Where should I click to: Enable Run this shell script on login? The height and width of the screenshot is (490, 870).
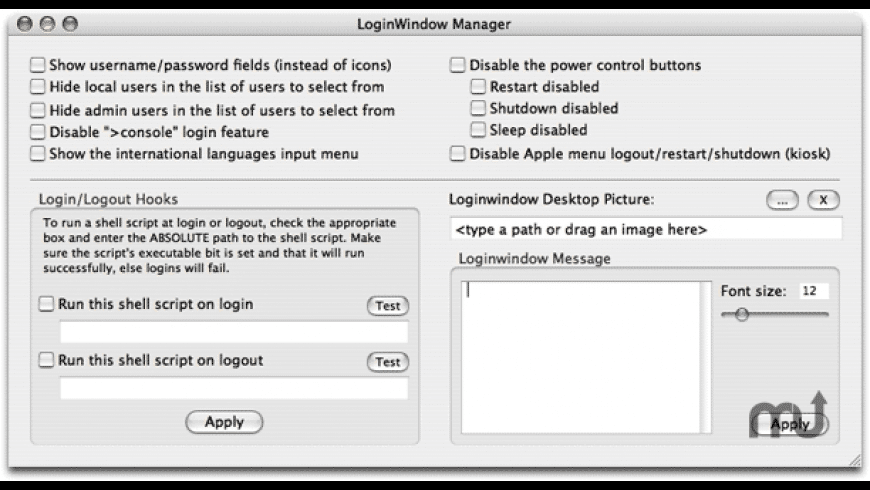click(x=46, y=304)
